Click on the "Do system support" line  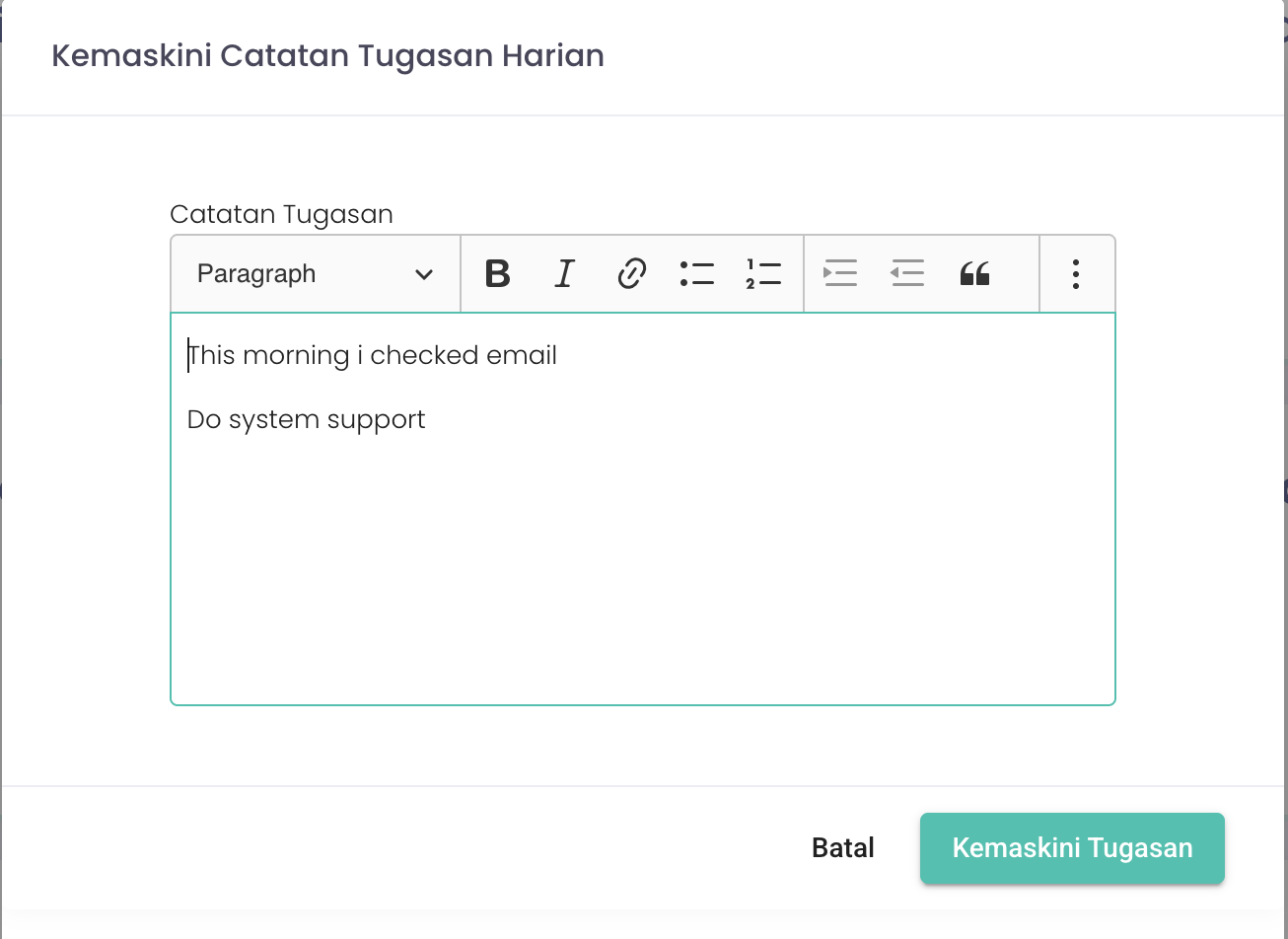click(306, 419)
